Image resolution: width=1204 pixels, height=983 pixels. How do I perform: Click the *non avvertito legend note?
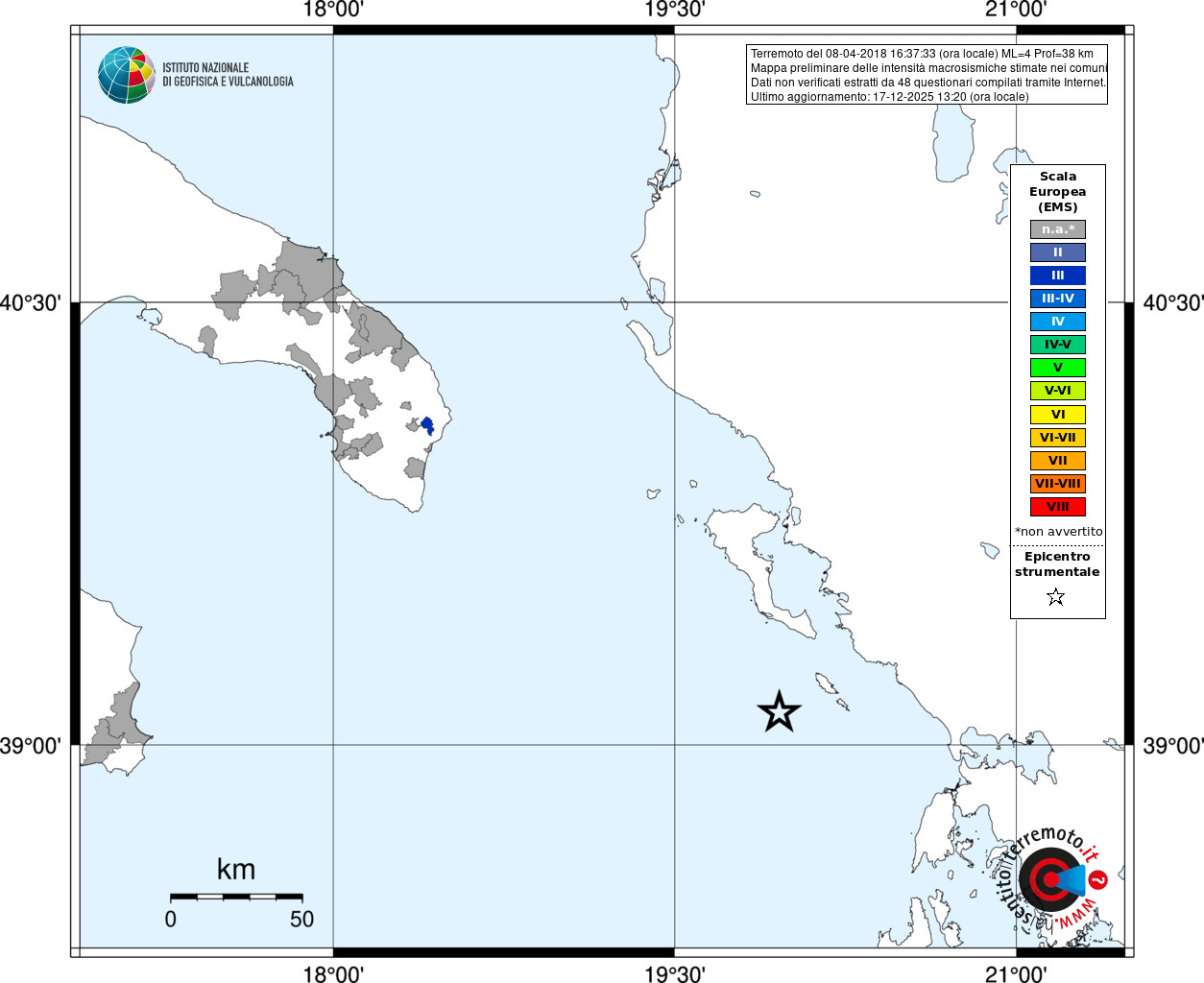(x=1059, y=532)
